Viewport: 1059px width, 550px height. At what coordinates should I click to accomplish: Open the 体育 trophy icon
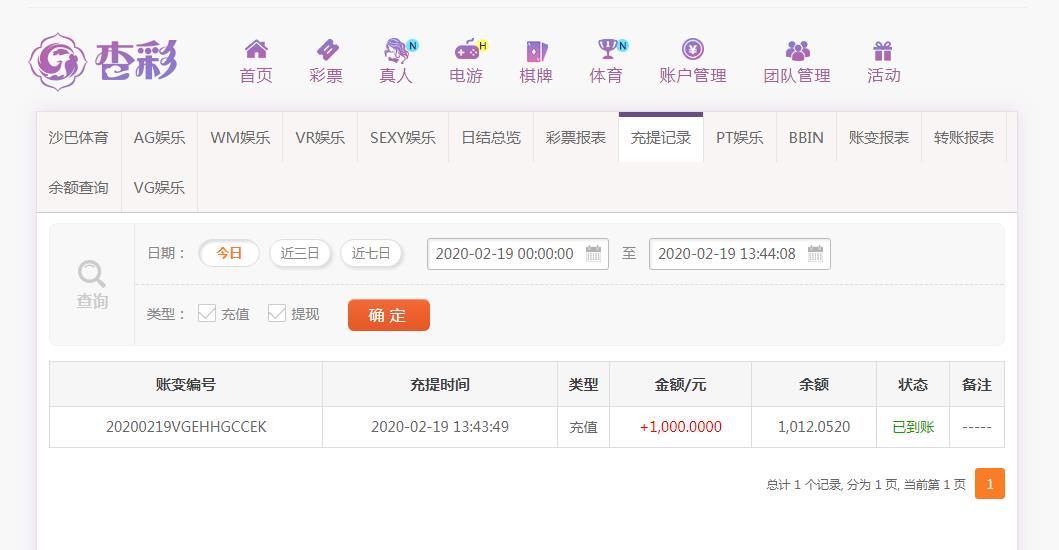point(609,49)
